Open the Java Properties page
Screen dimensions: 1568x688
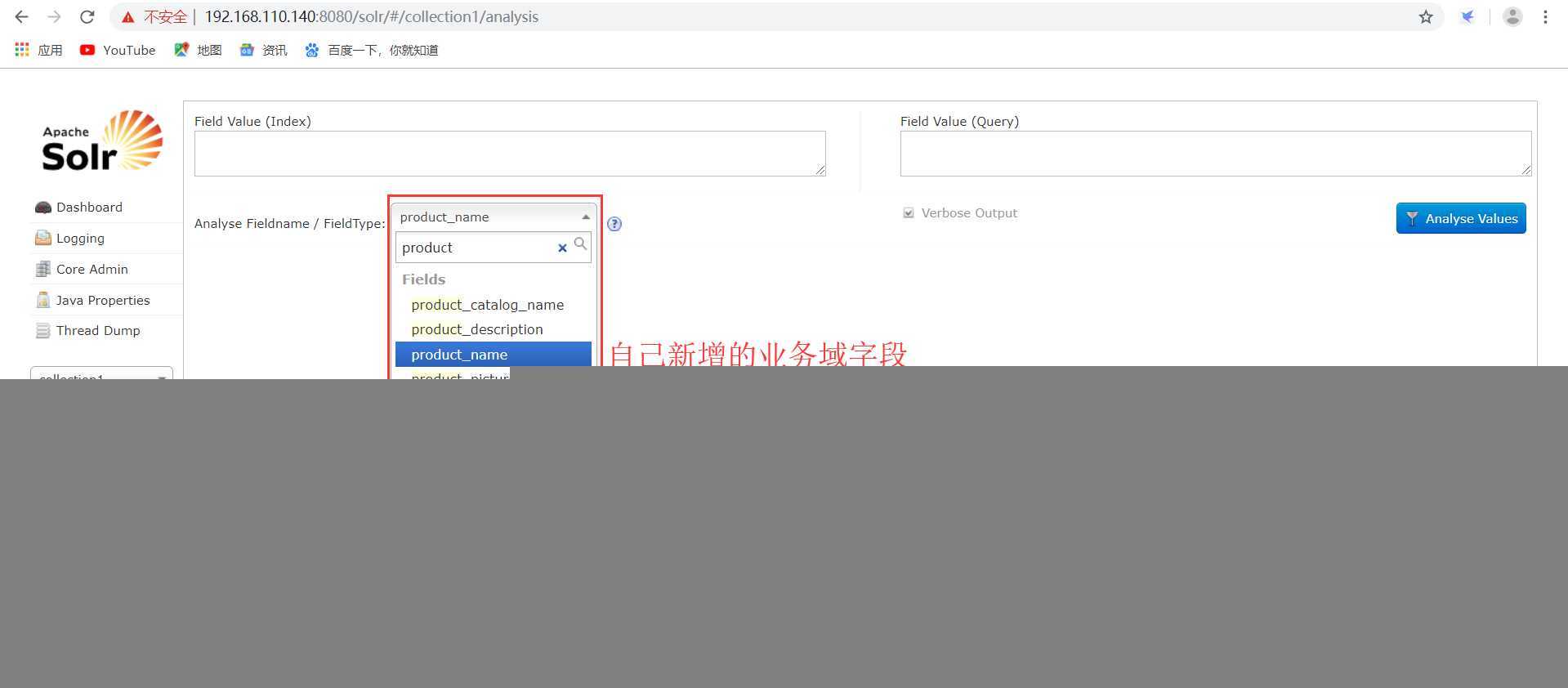pos(103,300)
